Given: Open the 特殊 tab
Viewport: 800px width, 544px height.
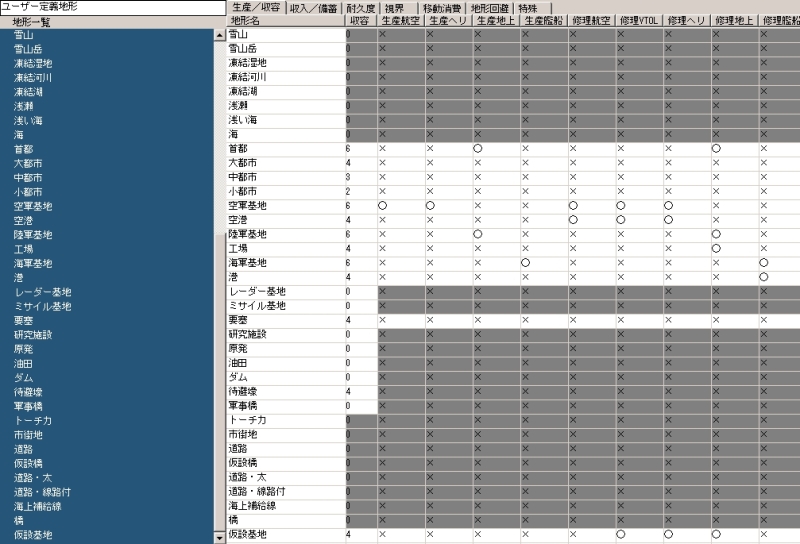Looking at the screenshot, I should tap(528, 7).
